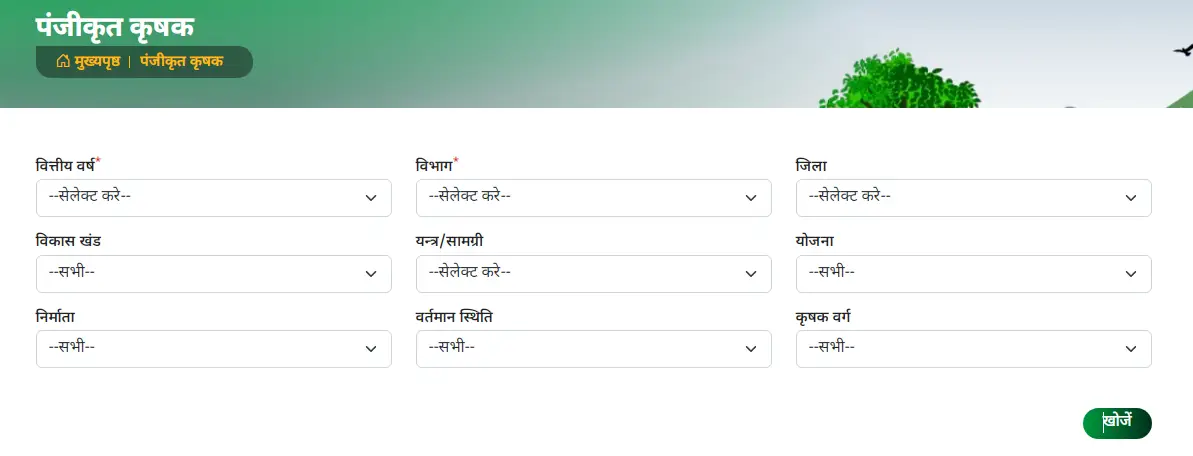Screen dimensions: 1193x456
Task: Click पंजीकृत कृषक breadcrumb link
Action: 182,62
